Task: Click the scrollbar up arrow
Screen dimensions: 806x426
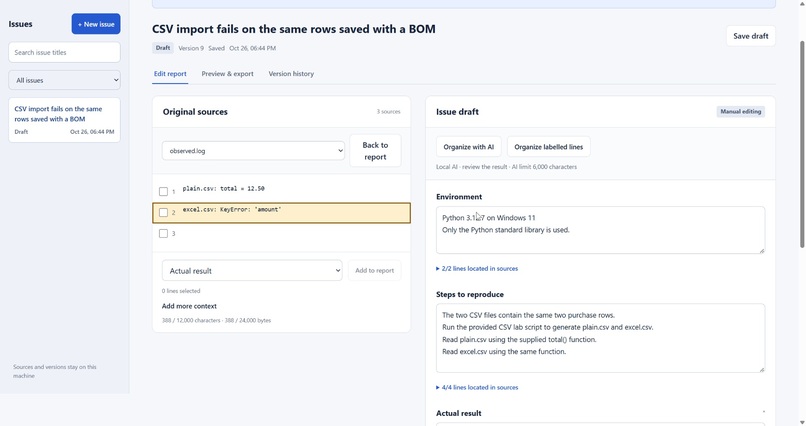Action: coord(802,4)
